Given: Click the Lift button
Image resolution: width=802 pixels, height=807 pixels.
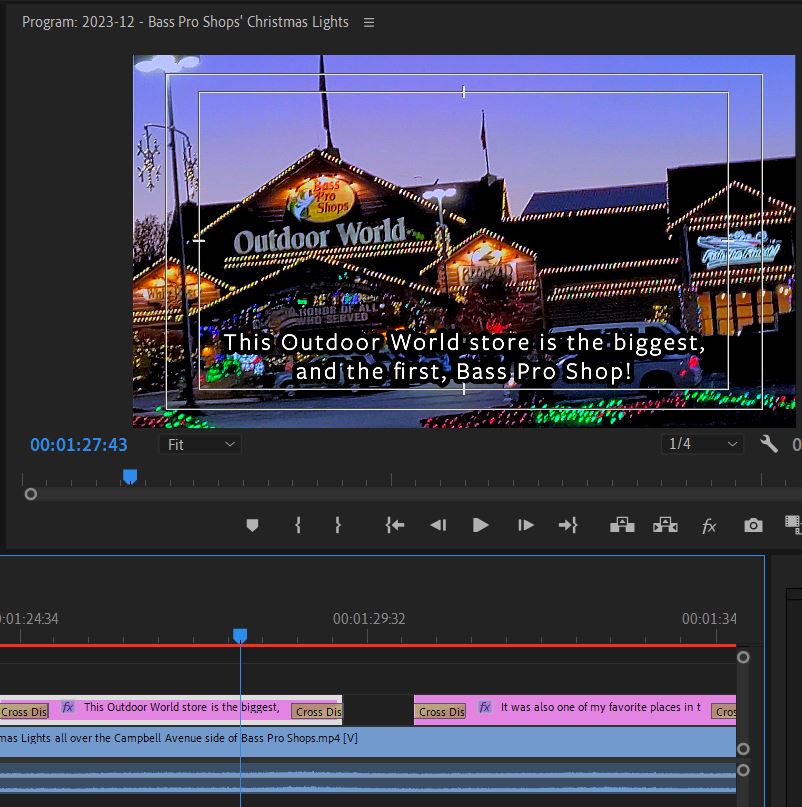Looking at the screenshot, I should [622, 525].
